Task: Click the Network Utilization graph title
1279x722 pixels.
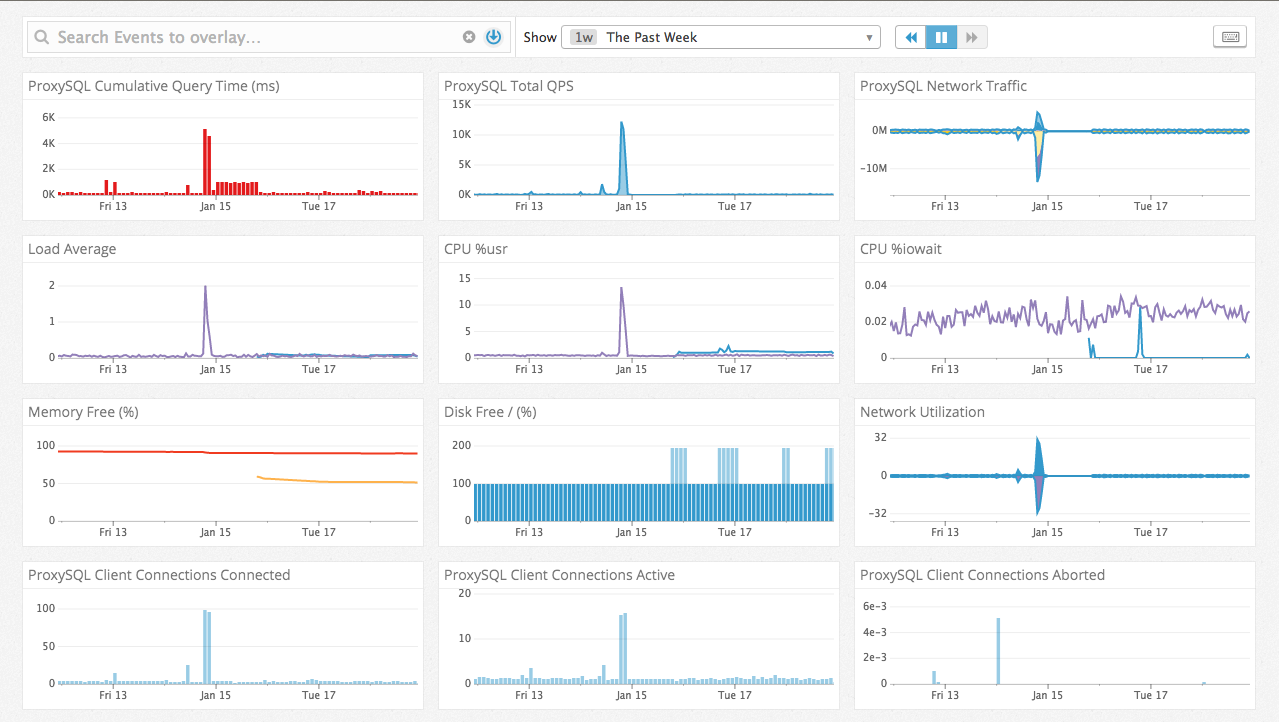Action: (x=922, y=412)
